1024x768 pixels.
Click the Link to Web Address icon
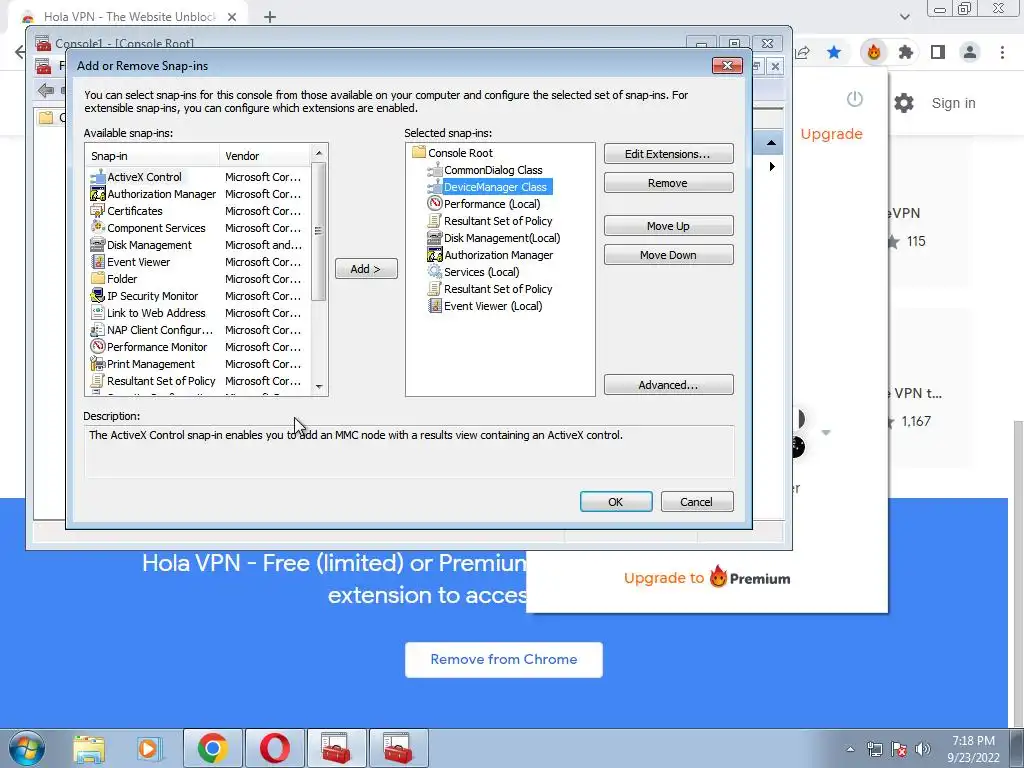(97, 313)
